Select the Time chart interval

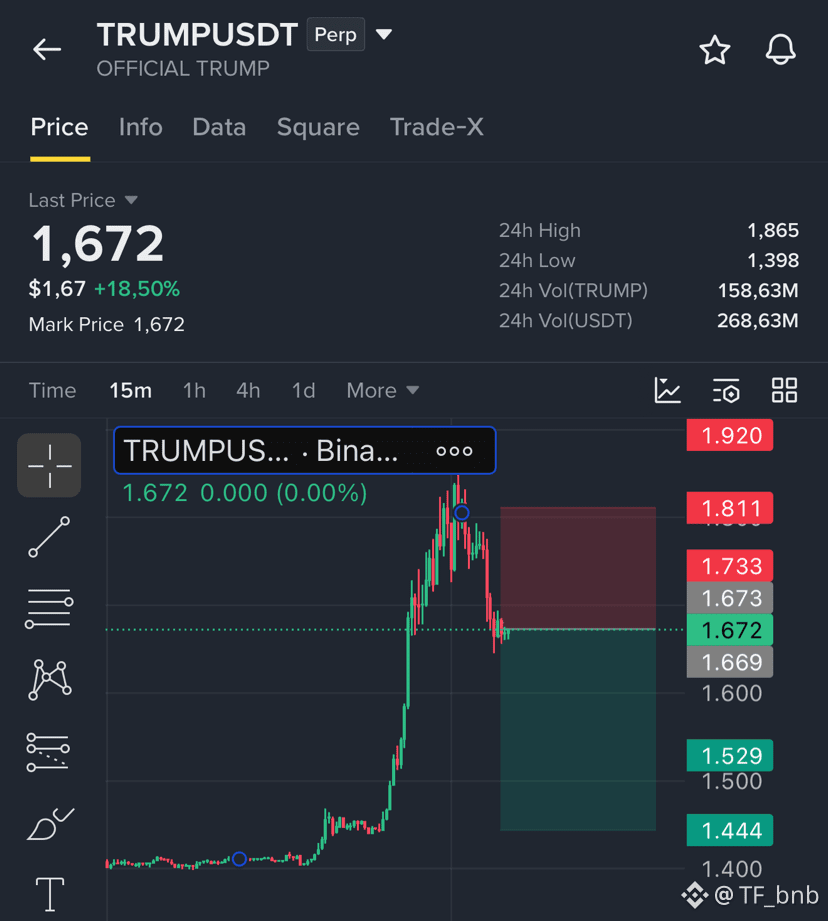[52, 391]
